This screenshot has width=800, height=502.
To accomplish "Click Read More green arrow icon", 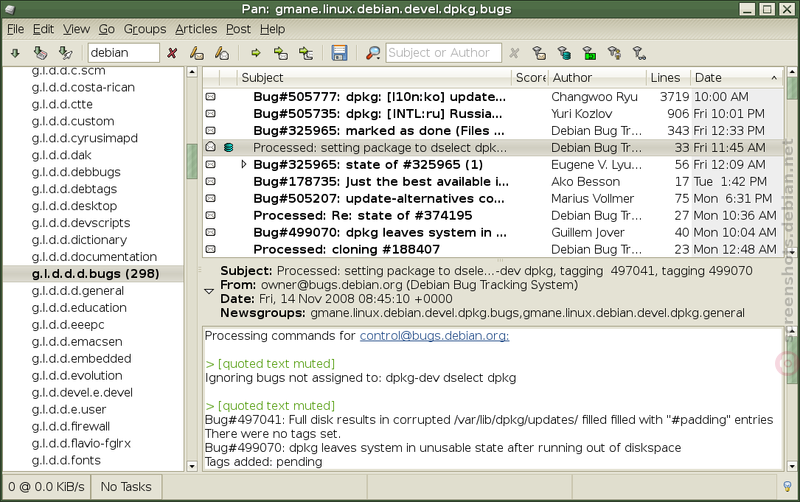I will pyautogui.click(x=256, y=53).
